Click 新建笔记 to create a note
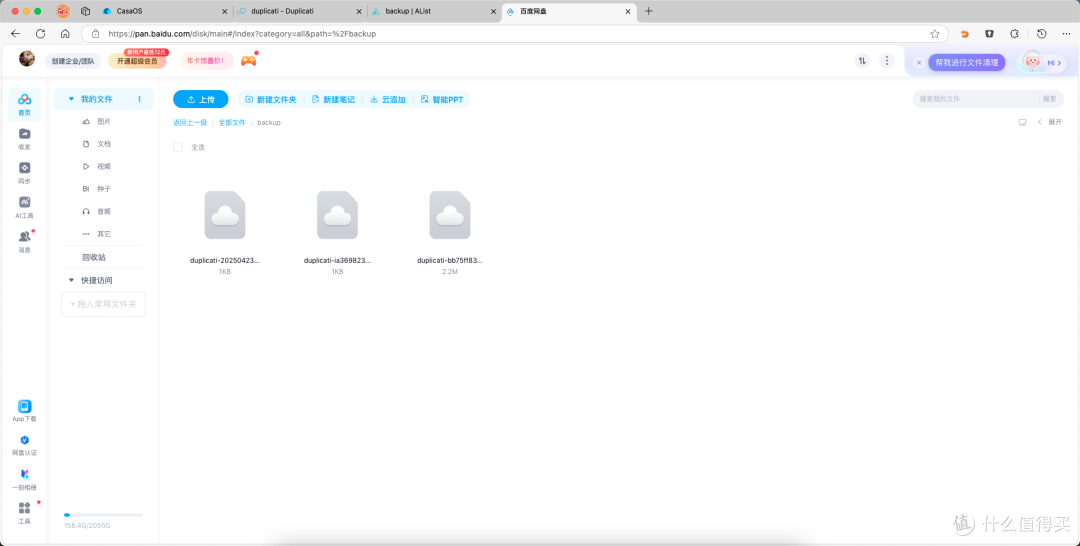Viewport: 1080px width, 546px height. (x=333, y=99)
